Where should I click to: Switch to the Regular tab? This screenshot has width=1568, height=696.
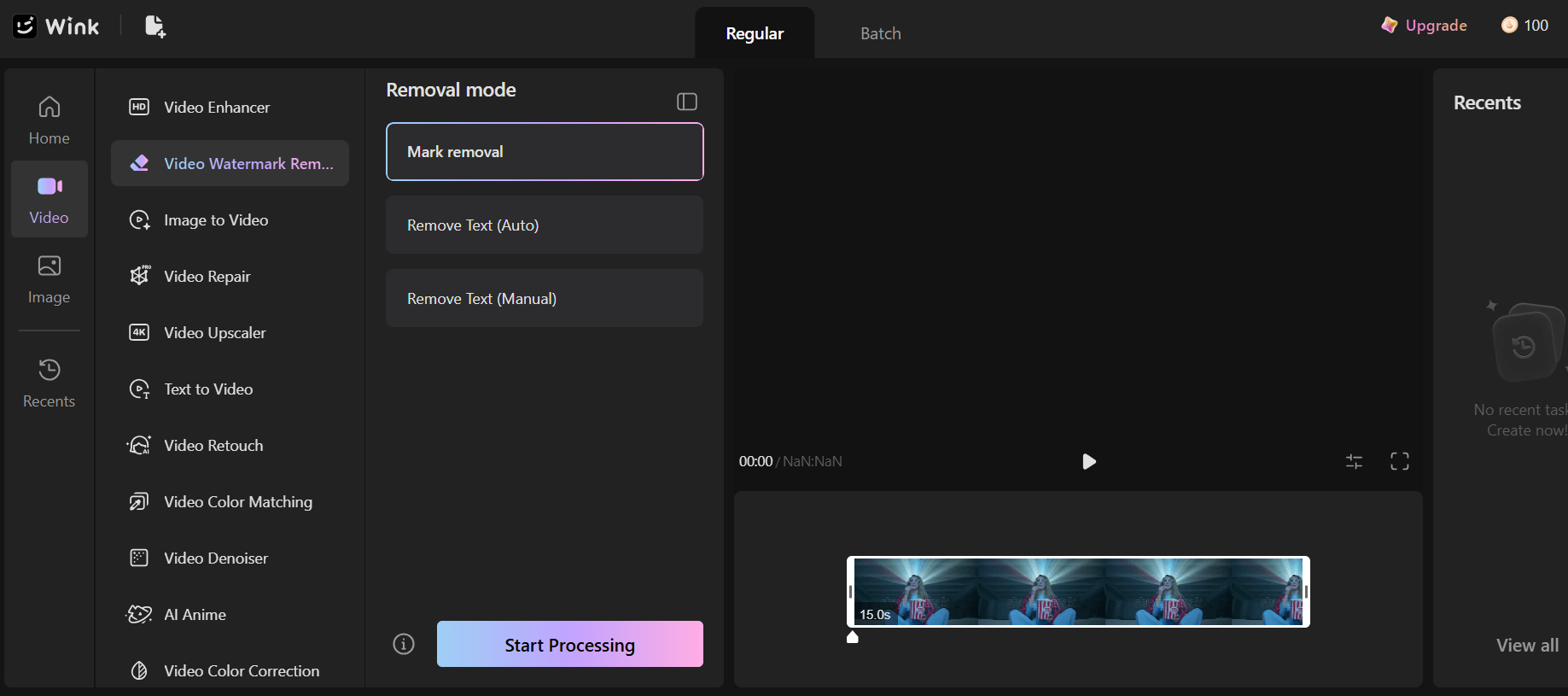pos(755,33)
